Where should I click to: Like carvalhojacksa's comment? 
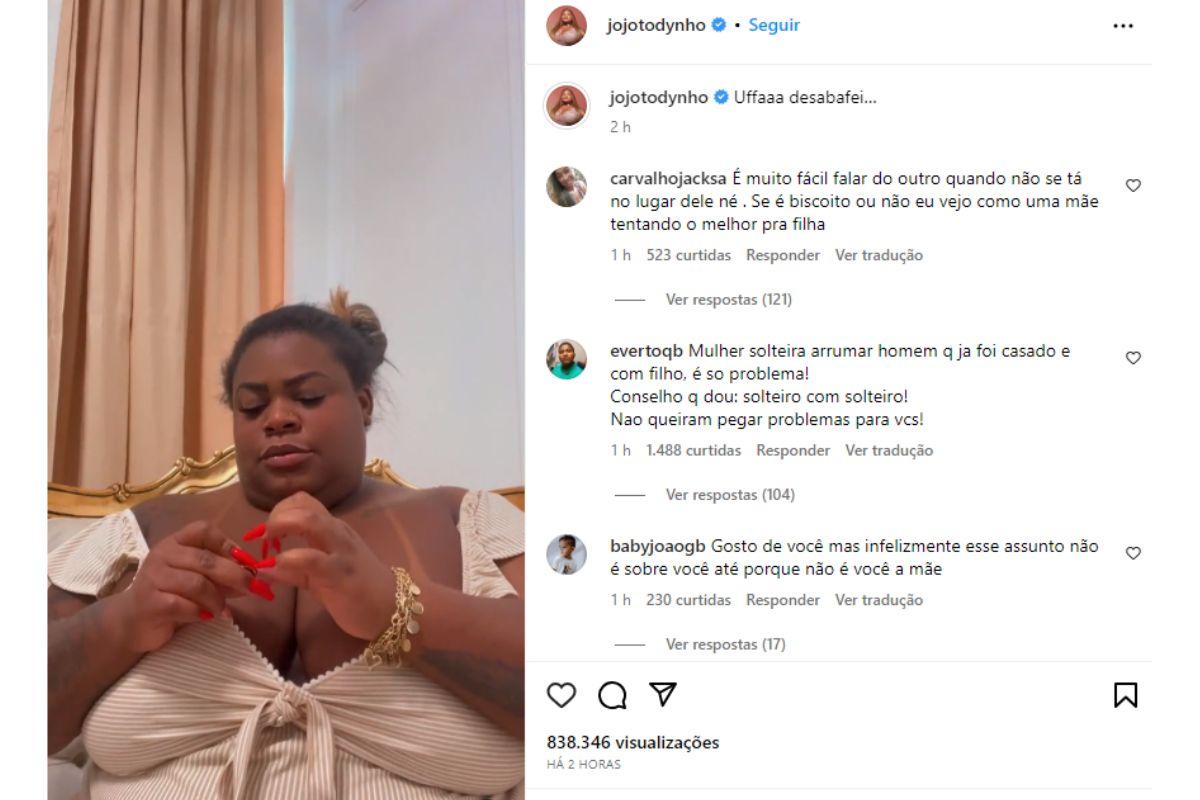point(1133,186)
